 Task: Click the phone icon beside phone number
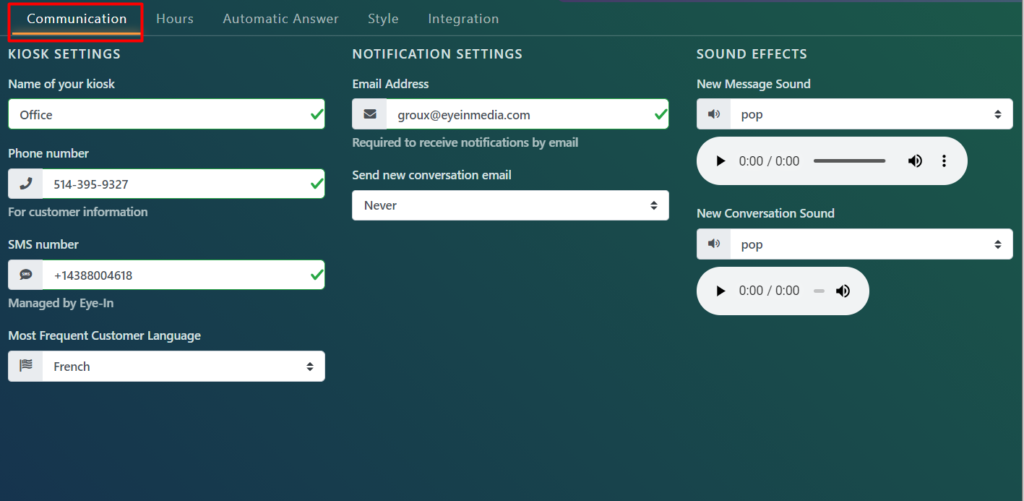click(26, 184)
